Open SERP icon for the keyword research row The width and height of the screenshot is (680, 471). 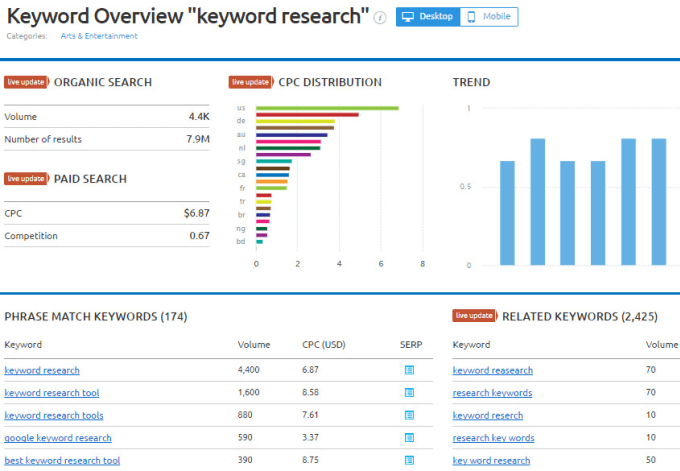[x=409, y=370]
